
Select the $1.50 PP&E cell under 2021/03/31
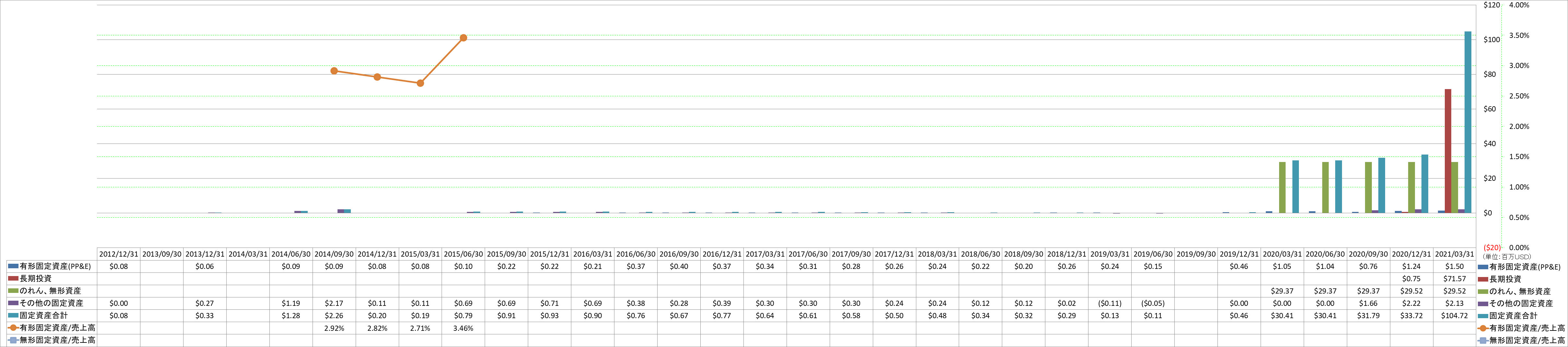pyautogui.click(x=1455, y=267)
